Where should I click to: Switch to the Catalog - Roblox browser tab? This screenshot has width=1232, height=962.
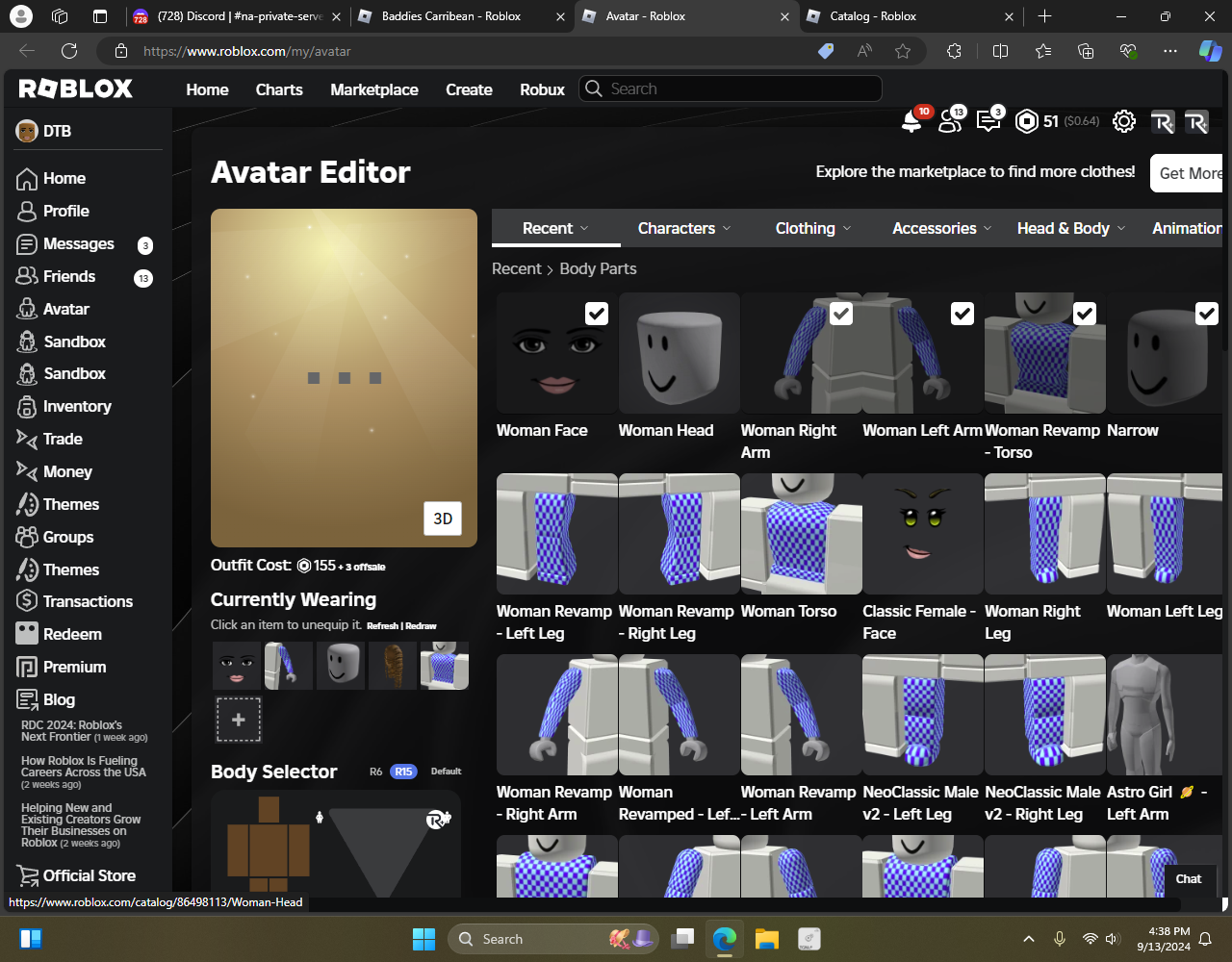click(911, 16)
